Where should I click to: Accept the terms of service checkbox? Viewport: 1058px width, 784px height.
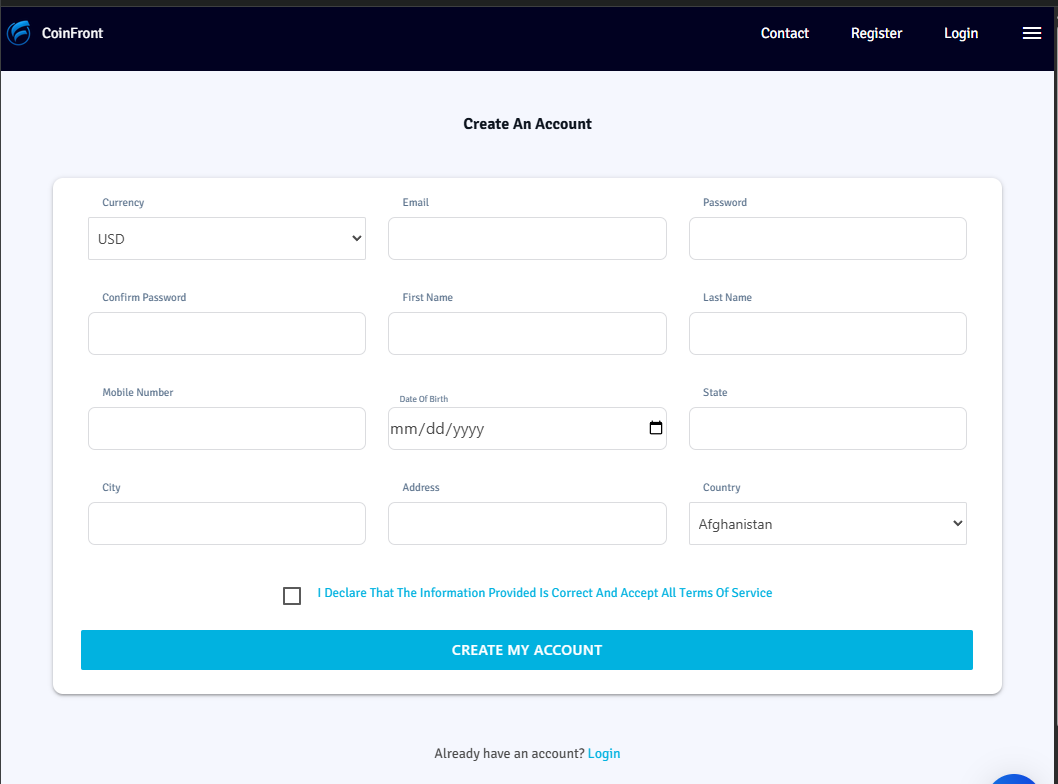click(292, 595)
